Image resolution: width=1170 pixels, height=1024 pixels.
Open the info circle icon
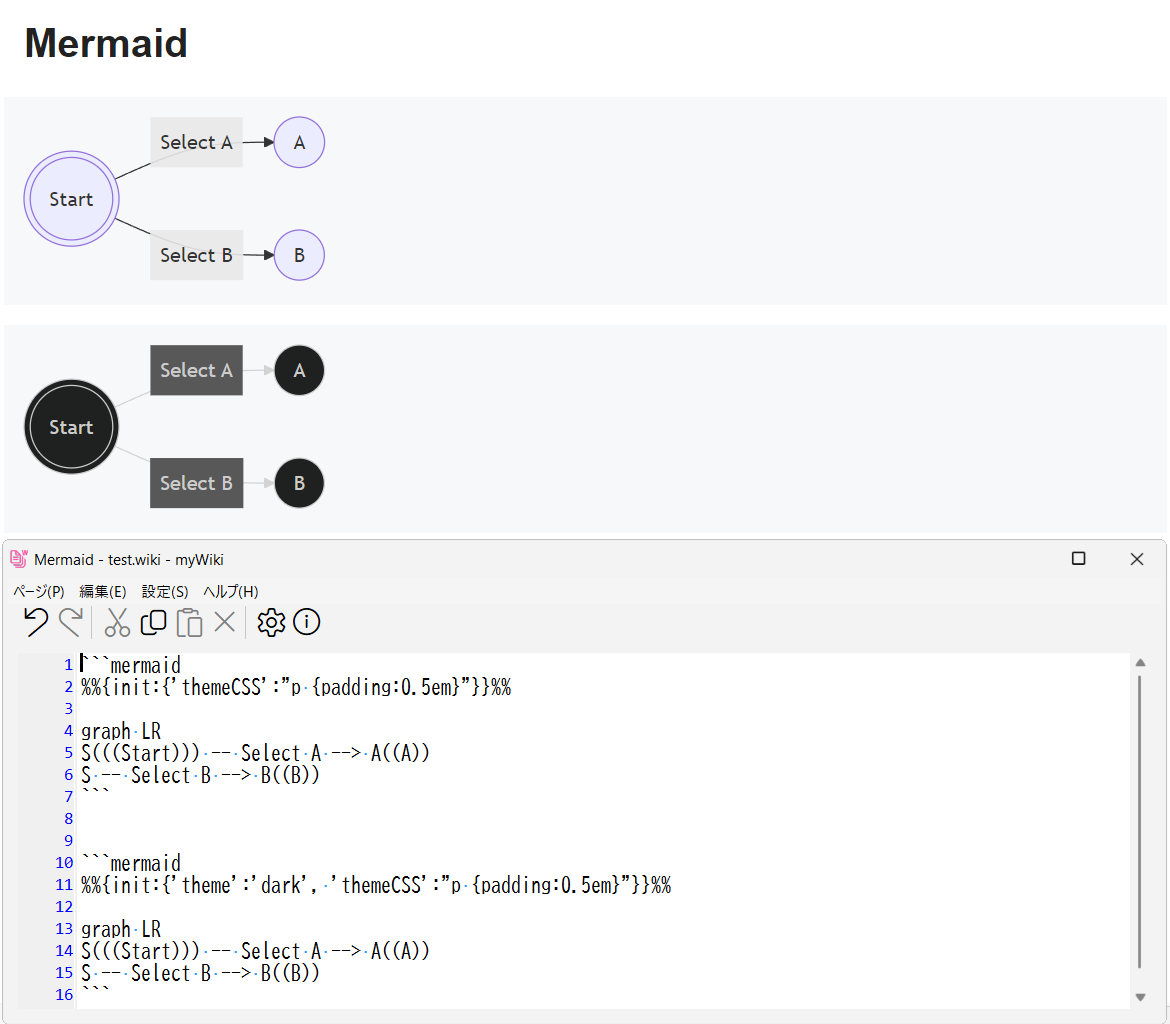pyautogui.click(x=307, y=622)
